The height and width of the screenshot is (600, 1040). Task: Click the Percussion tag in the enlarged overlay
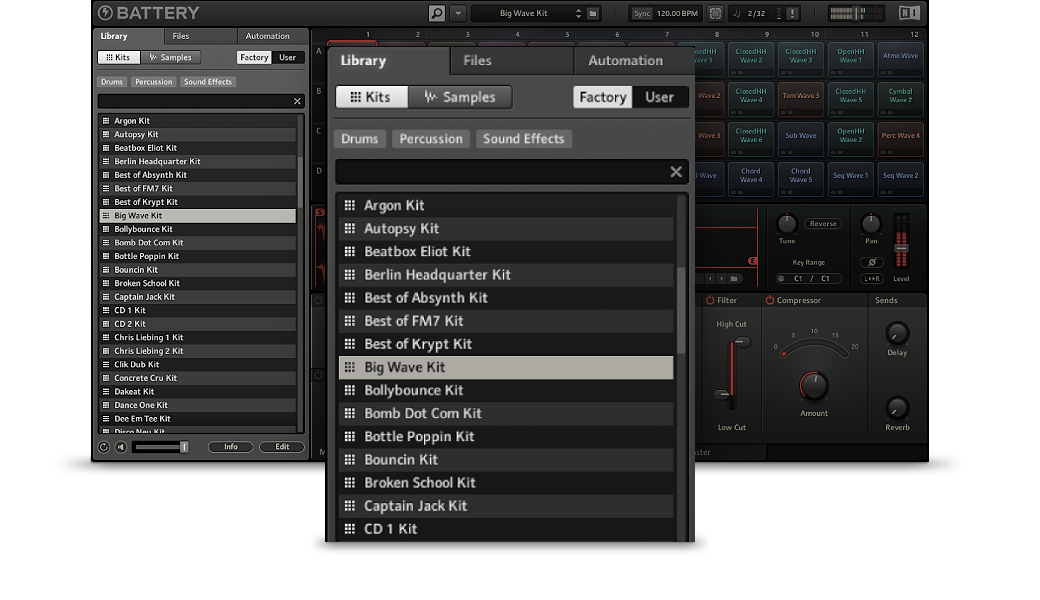point(430,139)
